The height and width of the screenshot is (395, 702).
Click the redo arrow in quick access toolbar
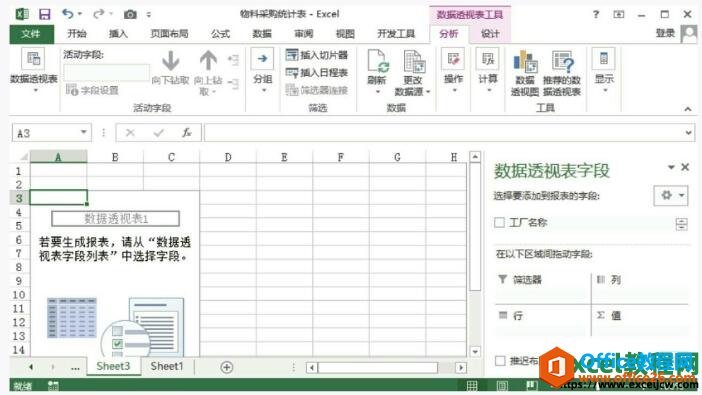point(98,14)
